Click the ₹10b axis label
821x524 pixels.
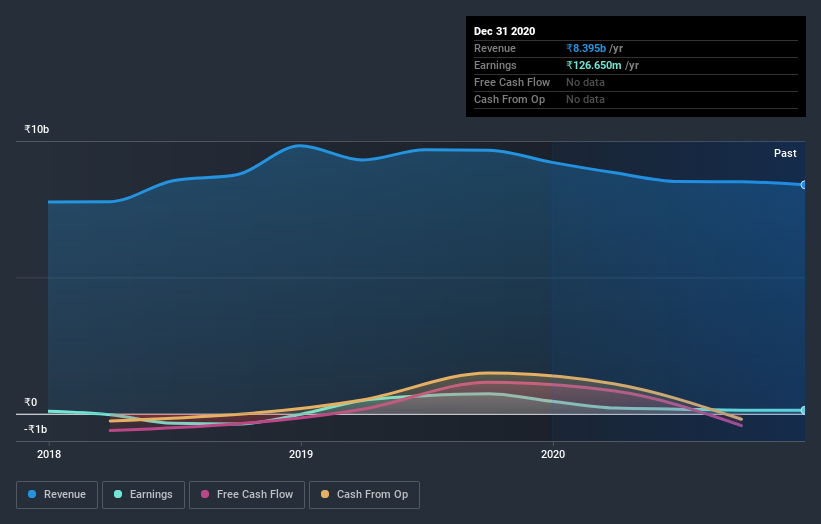click(x=37, y=129)
